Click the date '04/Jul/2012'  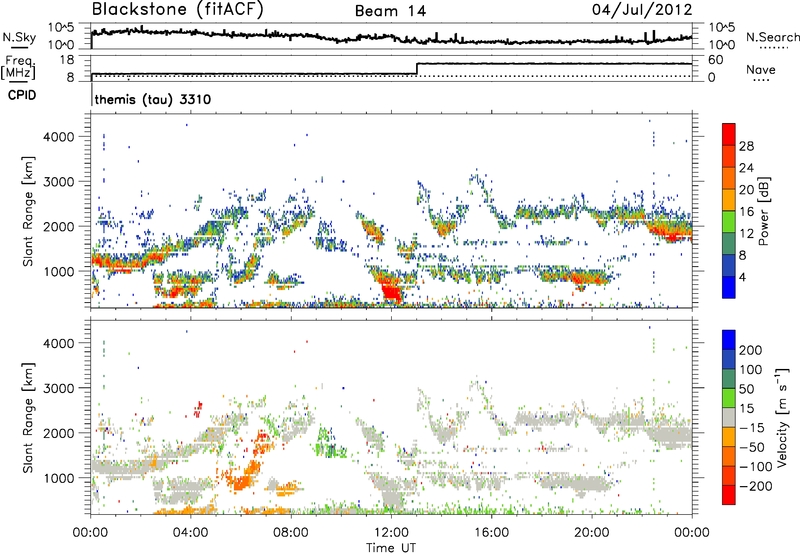click(642, 10)
